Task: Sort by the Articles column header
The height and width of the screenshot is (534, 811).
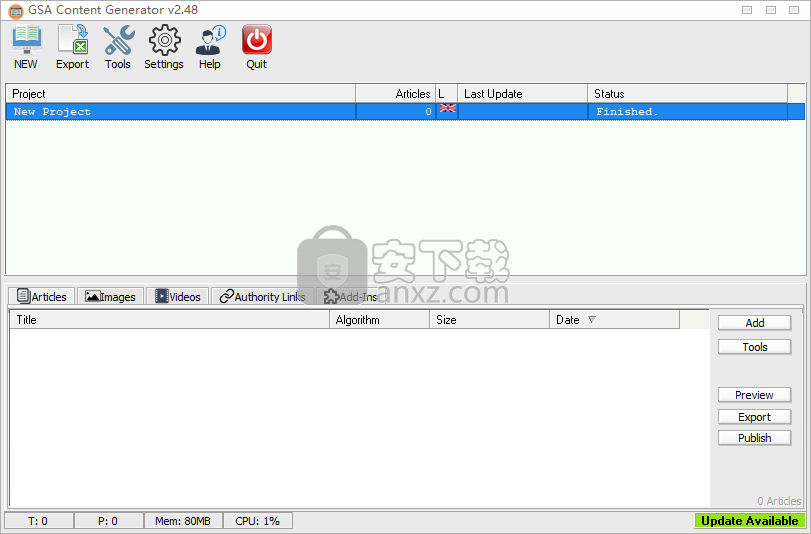Action: click(396, 94)
